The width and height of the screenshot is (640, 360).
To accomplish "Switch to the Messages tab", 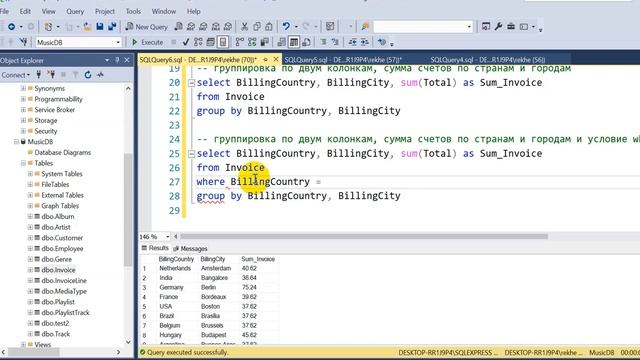I will pyautogui.click(x=190, y=249).
